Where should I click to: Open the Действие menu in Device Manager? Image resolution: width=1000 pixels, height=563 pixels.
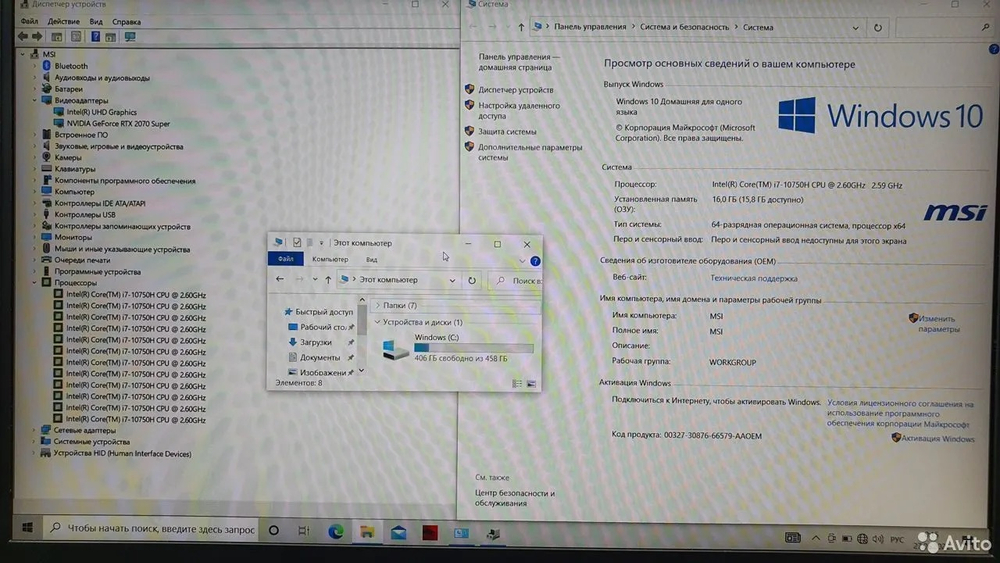tap(64, 21)
